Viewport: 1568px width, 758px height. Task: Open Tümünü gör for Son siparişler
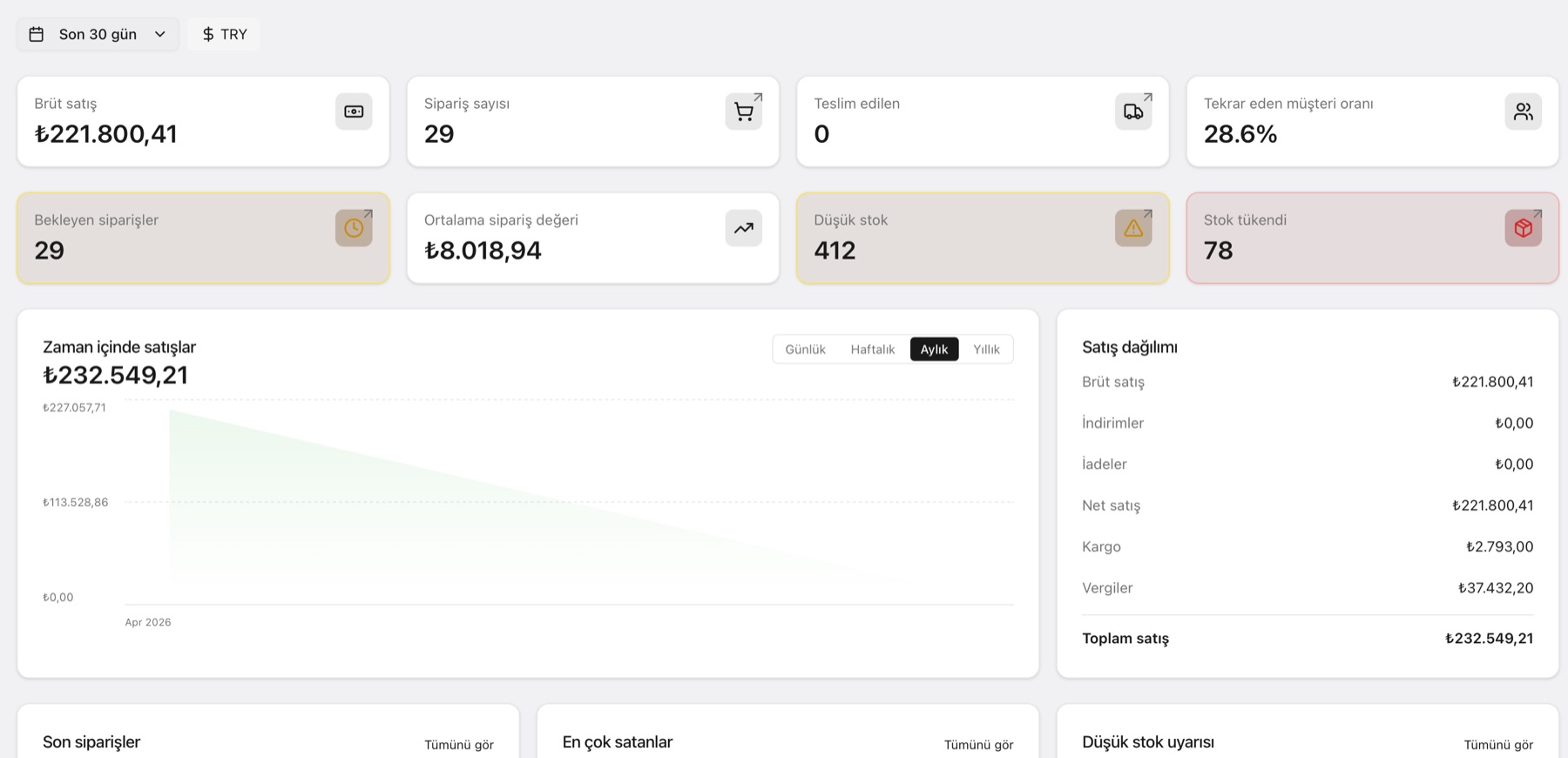[x=459, y=745]
